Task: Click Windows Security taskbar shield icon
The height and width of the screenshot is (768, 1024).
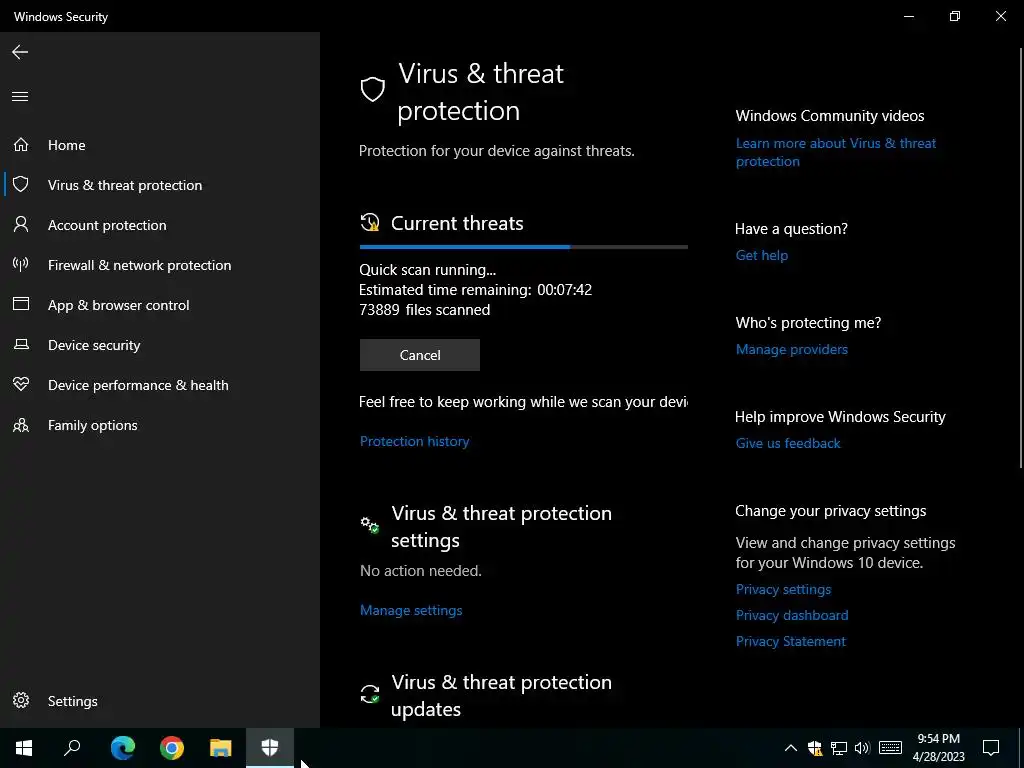Action: pyautogui.click(x=270, y=748)
